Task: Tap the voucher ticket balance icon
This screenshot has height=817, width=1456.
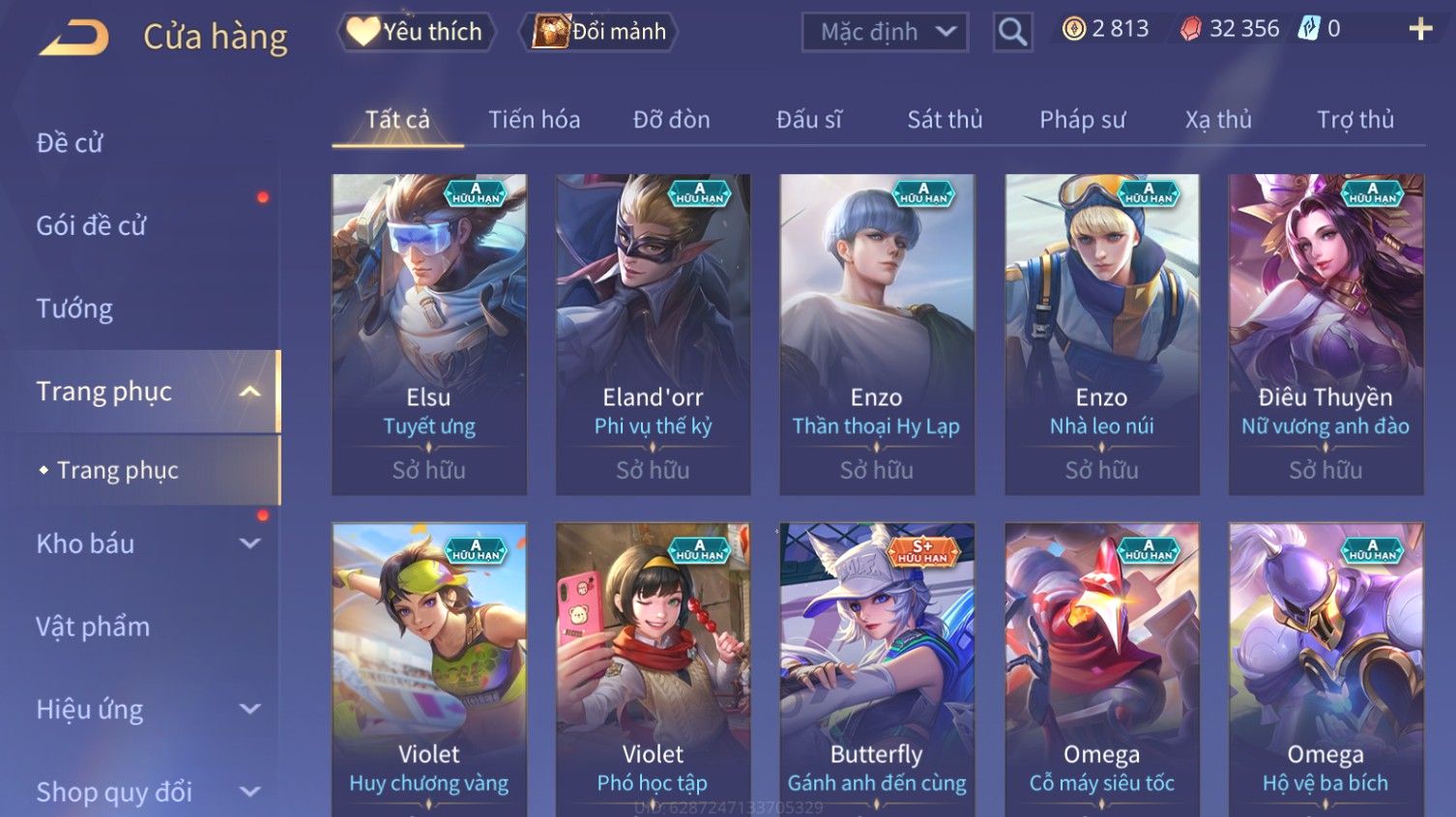Action: [1308, 29]
